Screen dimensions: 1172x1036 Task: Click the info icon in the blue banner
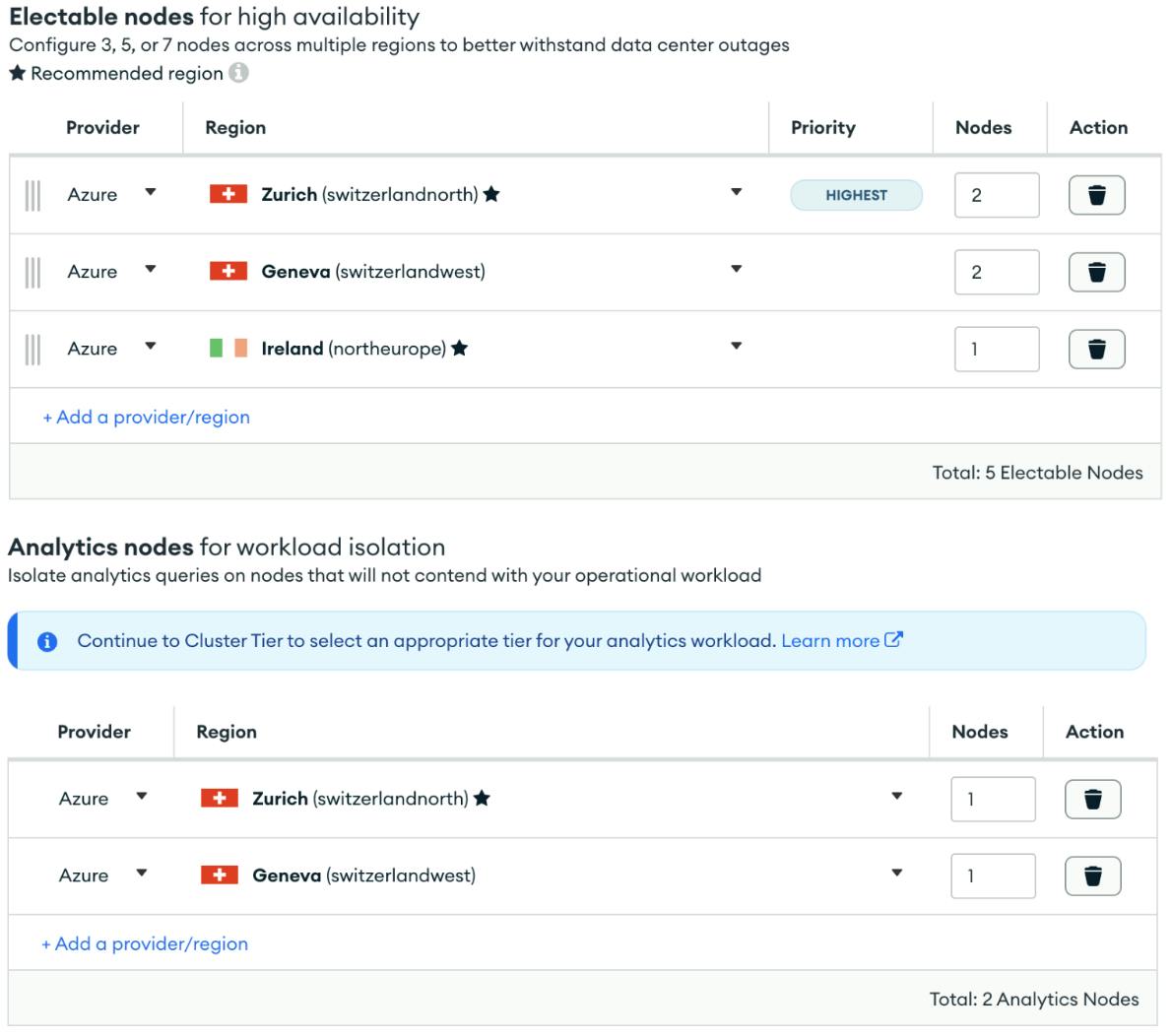pos(43,642)
